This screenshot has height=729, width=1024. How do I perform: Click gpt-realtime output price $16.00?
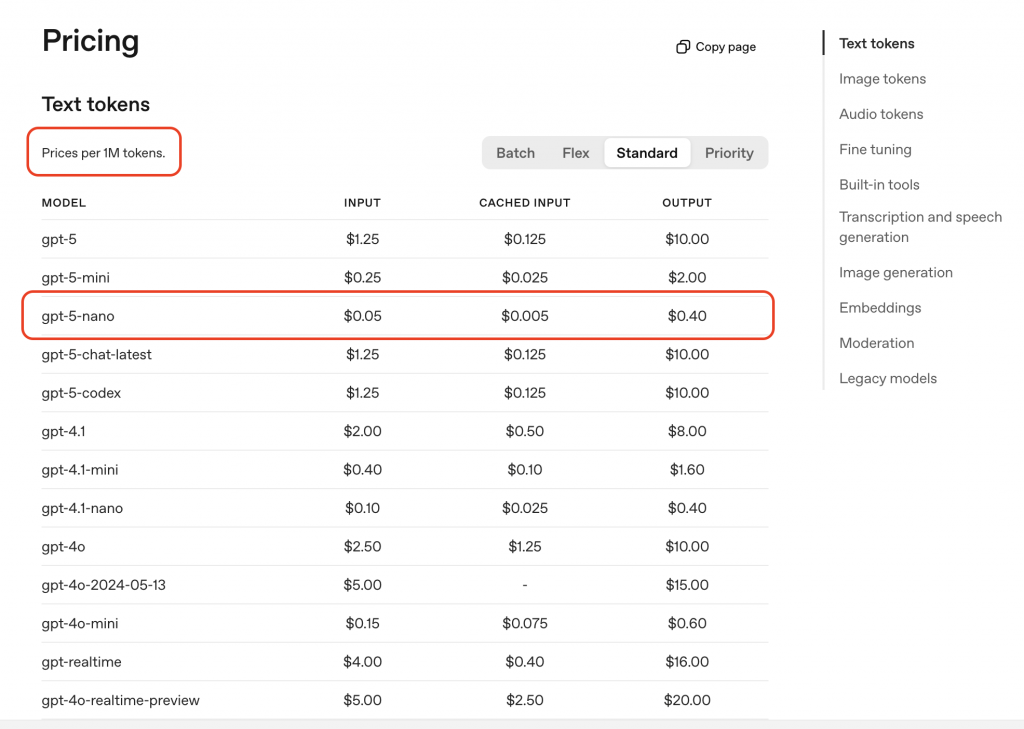tap(686, 662)
